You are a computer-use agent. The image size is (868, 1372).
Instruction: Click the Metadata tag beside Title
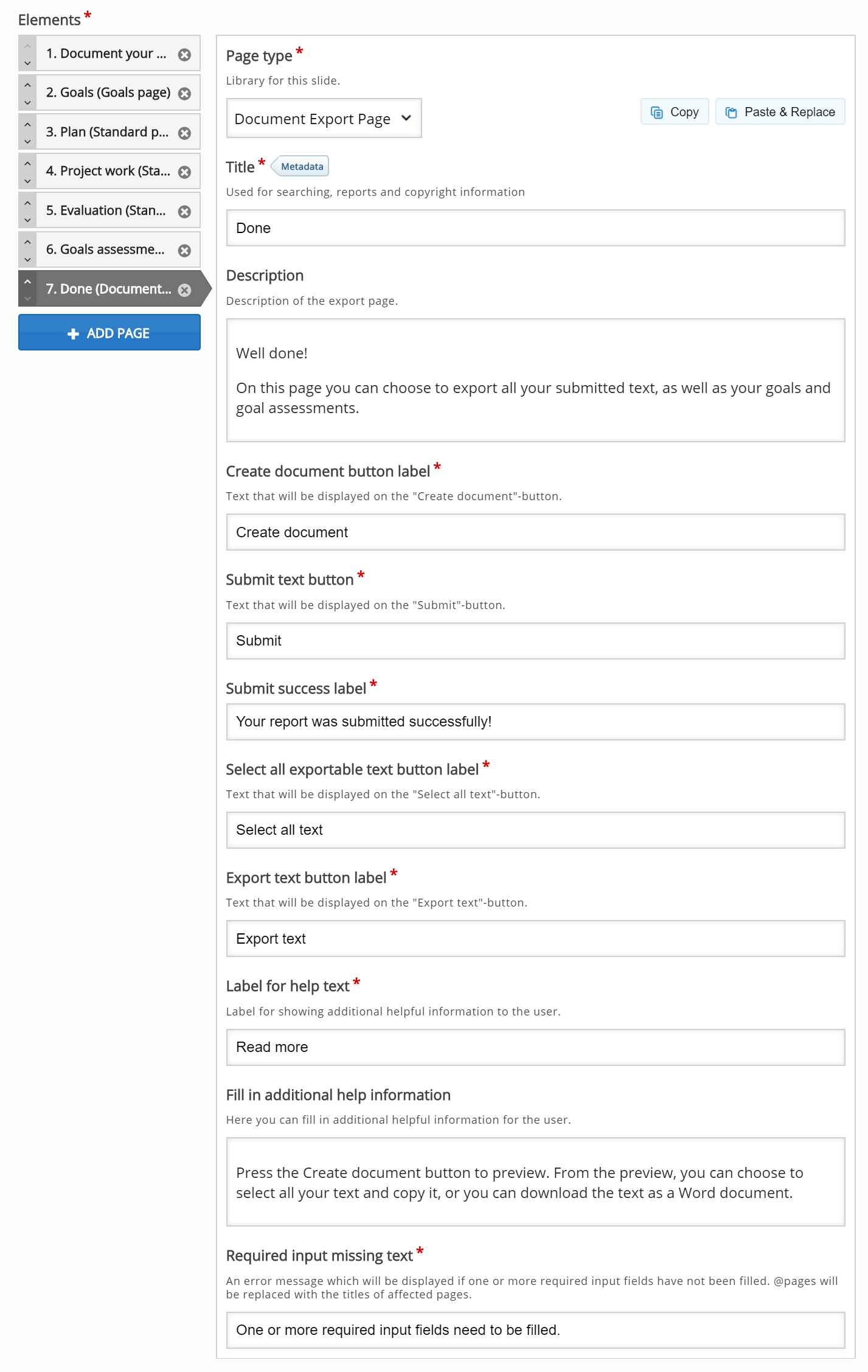(x=300, y=166)
